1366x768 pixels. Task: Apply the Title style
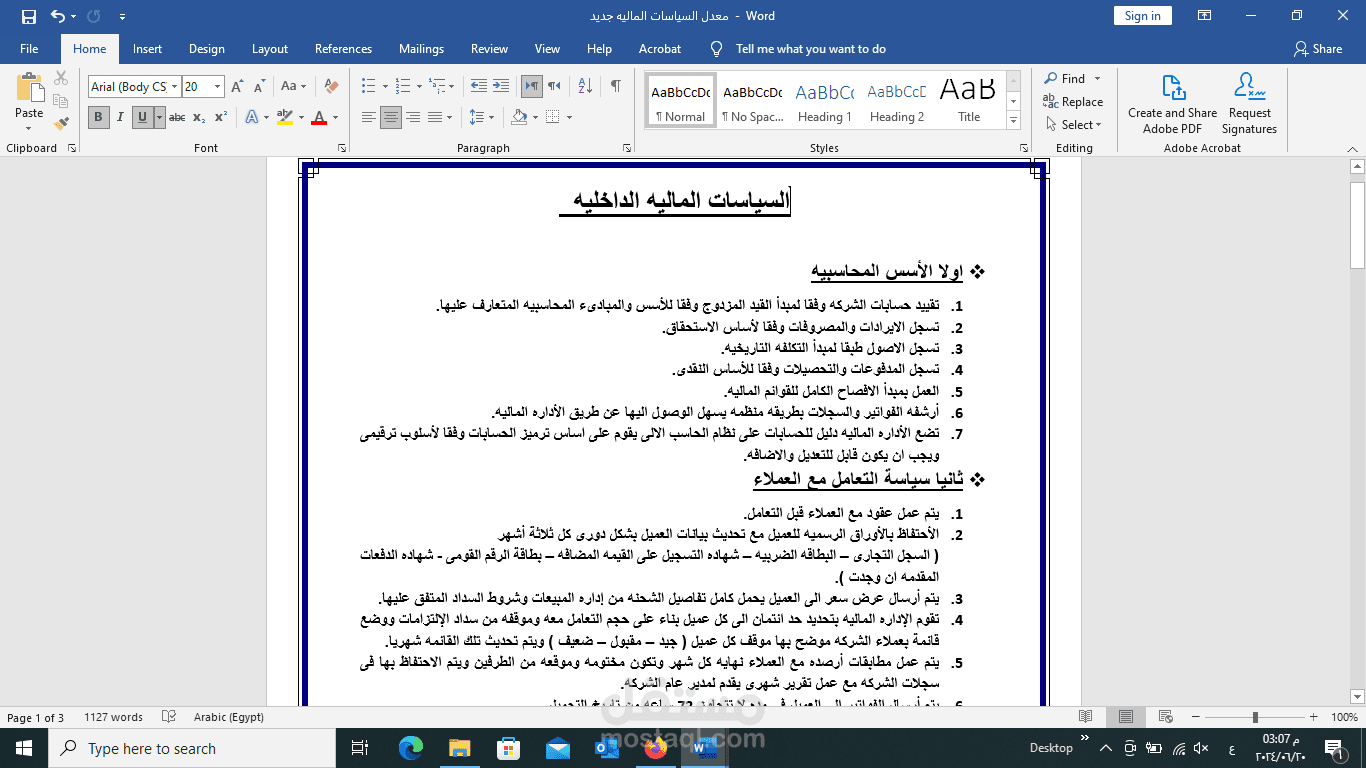(x=968, y=101)
